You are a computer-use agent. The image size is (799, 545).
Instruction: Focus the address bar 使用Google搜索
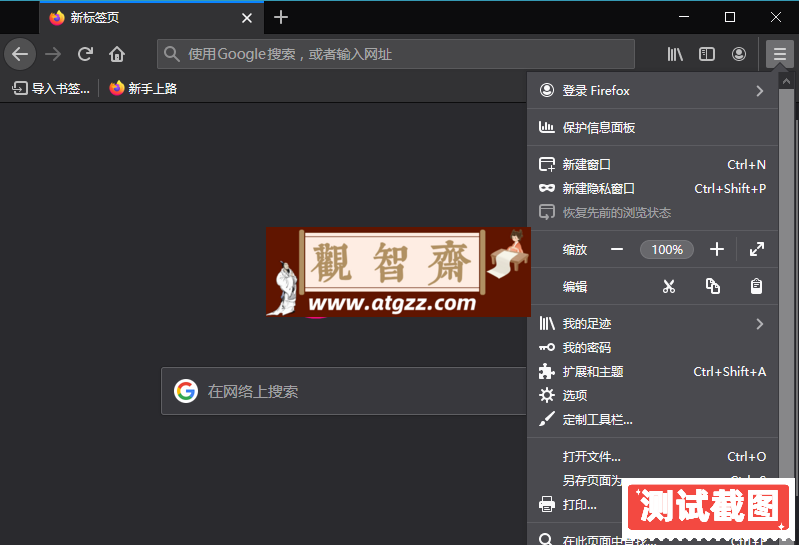point(396,54)
